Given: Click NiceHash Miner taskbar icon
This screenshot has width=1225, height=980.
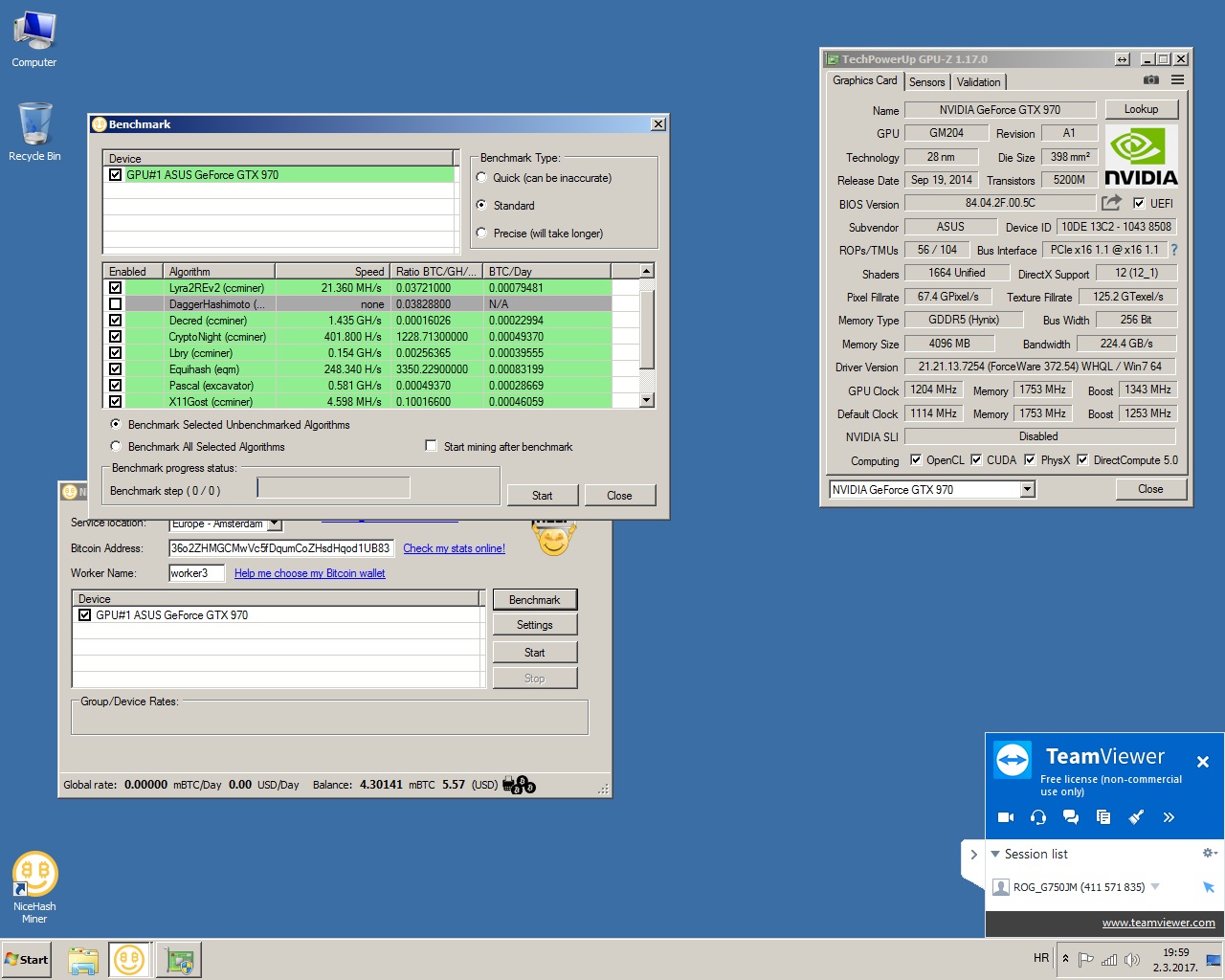Looking at the screenshot, I should click(129, 960).
